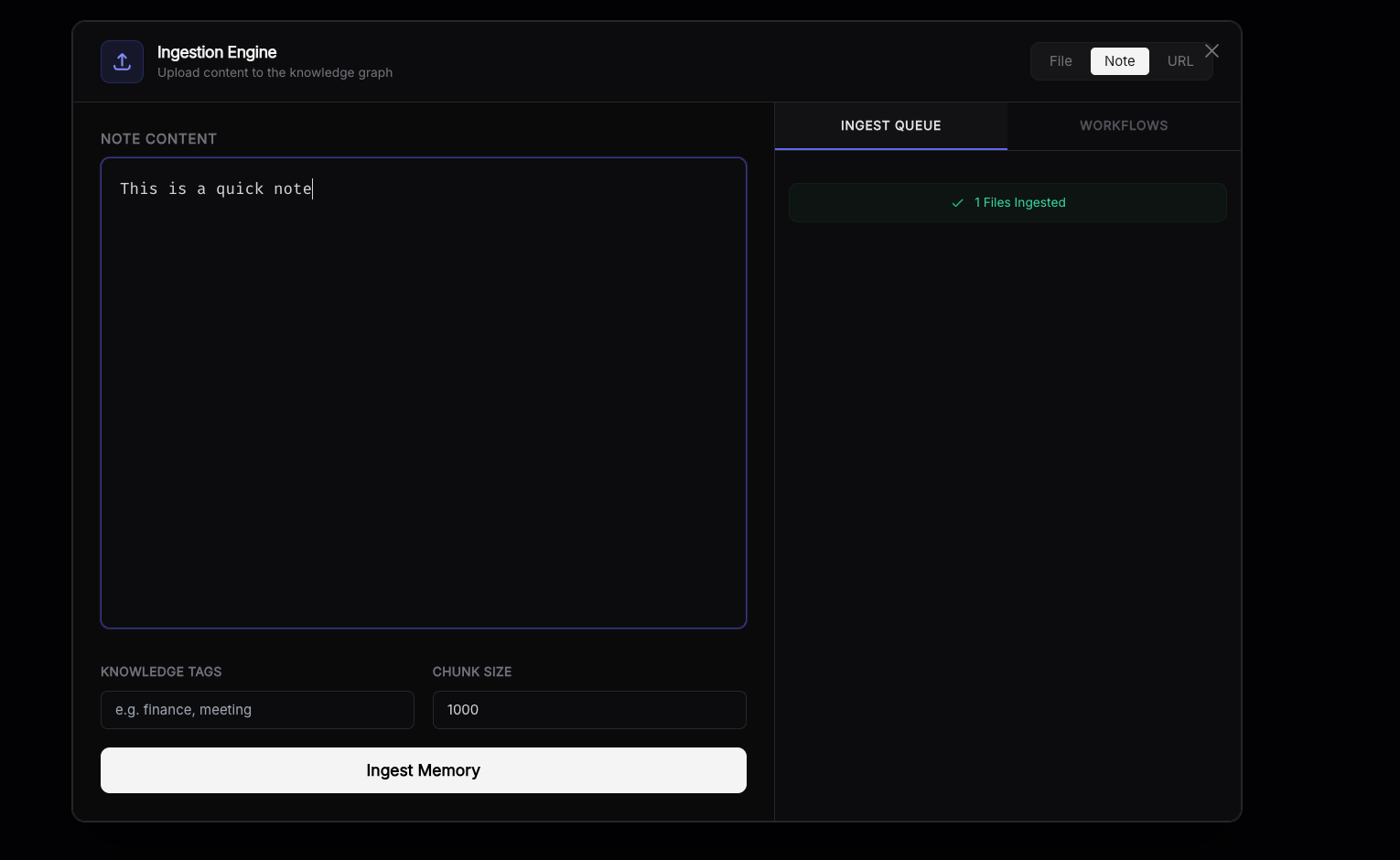Click the Knowledge Tags input field

(x=257, y=710)
